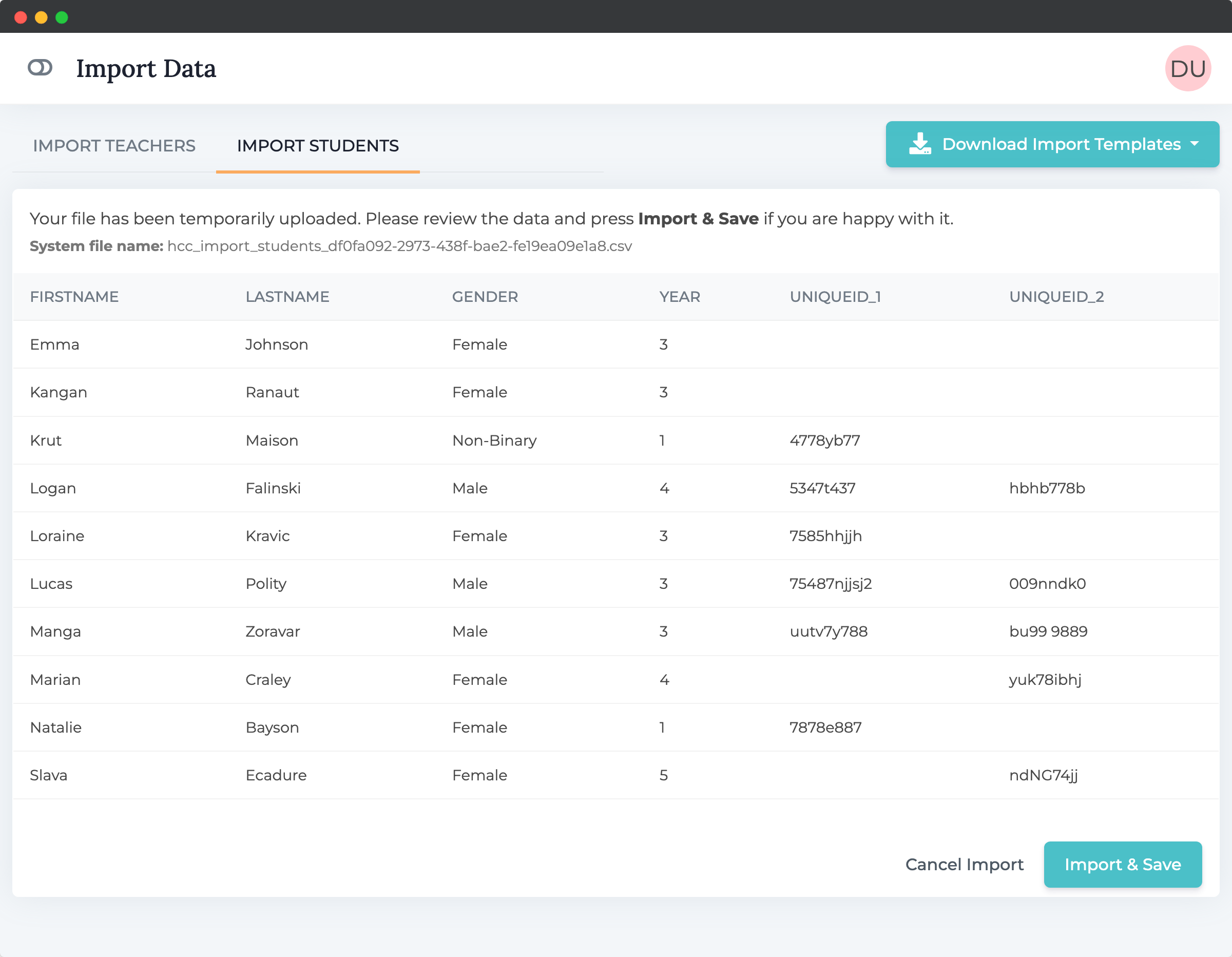Click the GENDER column header
This screenshot has height=957, width=1232.
pyautogui.click(x=485, y=297)
